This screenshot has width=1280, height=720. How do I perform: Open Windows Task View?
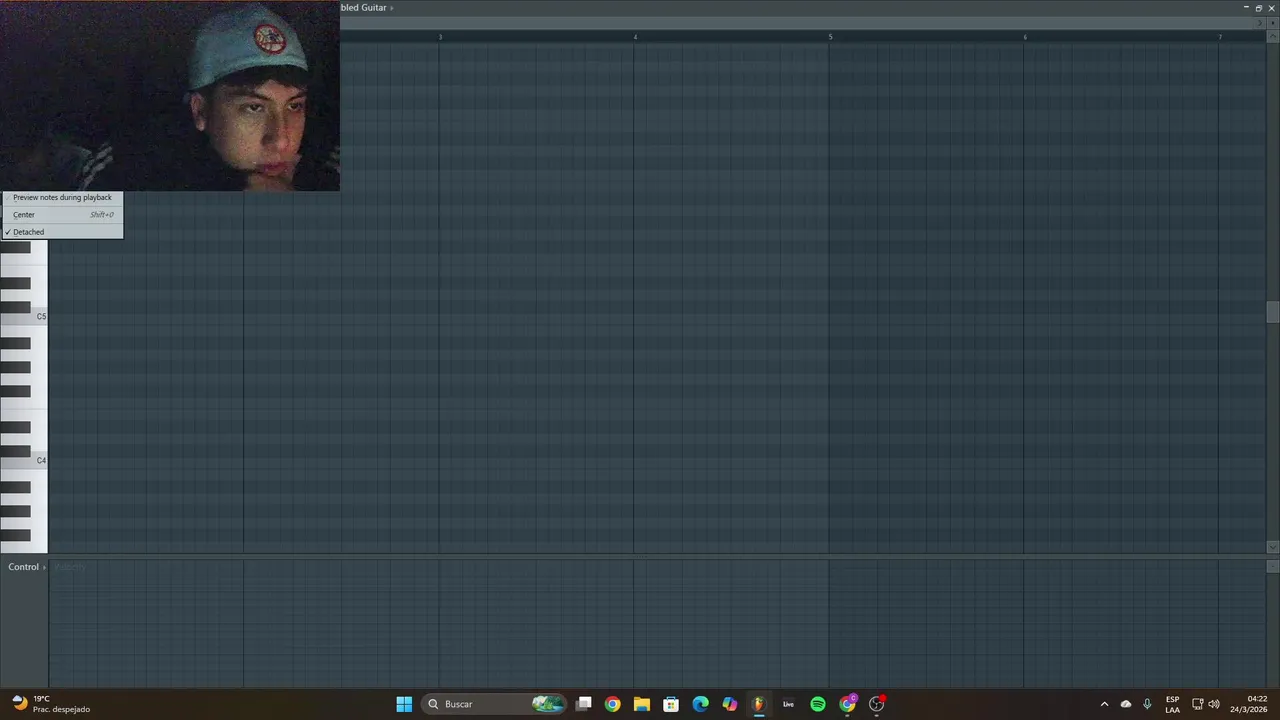click(584, 704)
